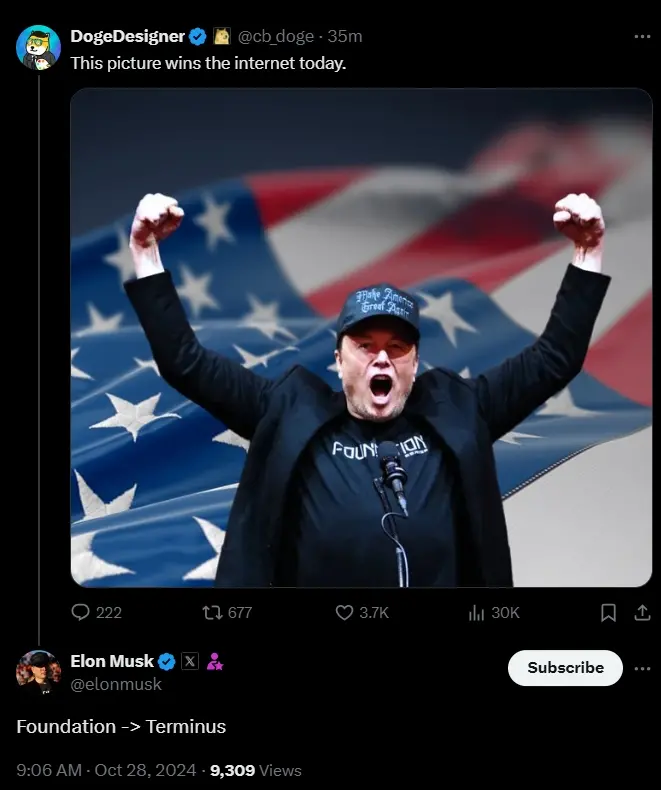Click Elon Musk's blue verified checkmark
Screen dimensions: 661x790
pos(167,661)
